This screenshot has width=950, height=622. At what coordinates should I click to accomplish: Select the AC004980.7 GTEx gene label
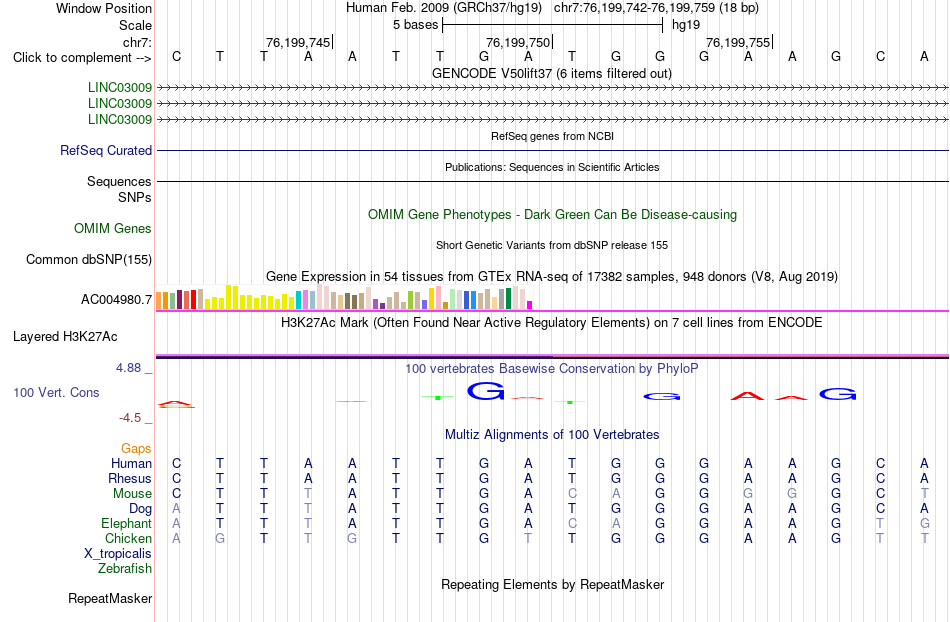(x=116, y=299)
